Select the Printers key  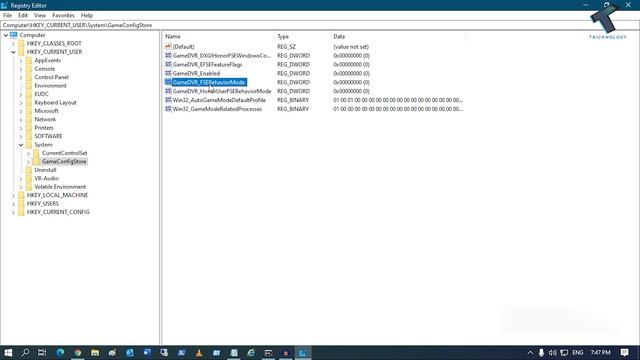point(44,128)
